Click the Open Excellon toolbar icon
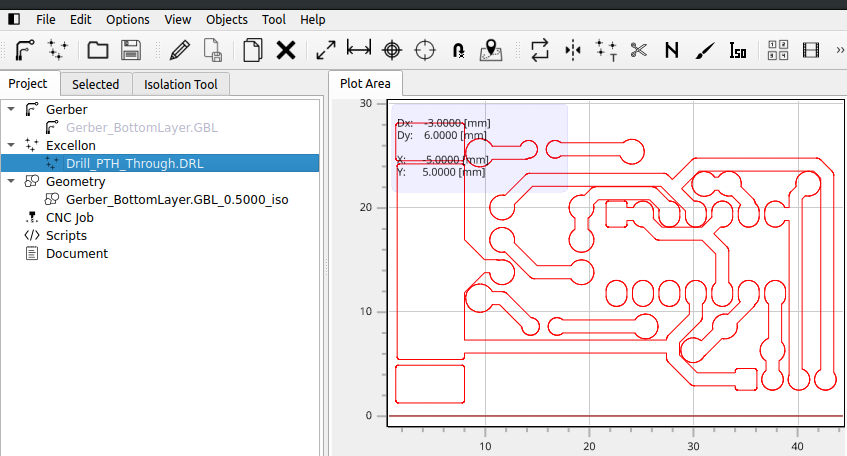Viewport: 847px width, 456px height. [x=58, y=50]
